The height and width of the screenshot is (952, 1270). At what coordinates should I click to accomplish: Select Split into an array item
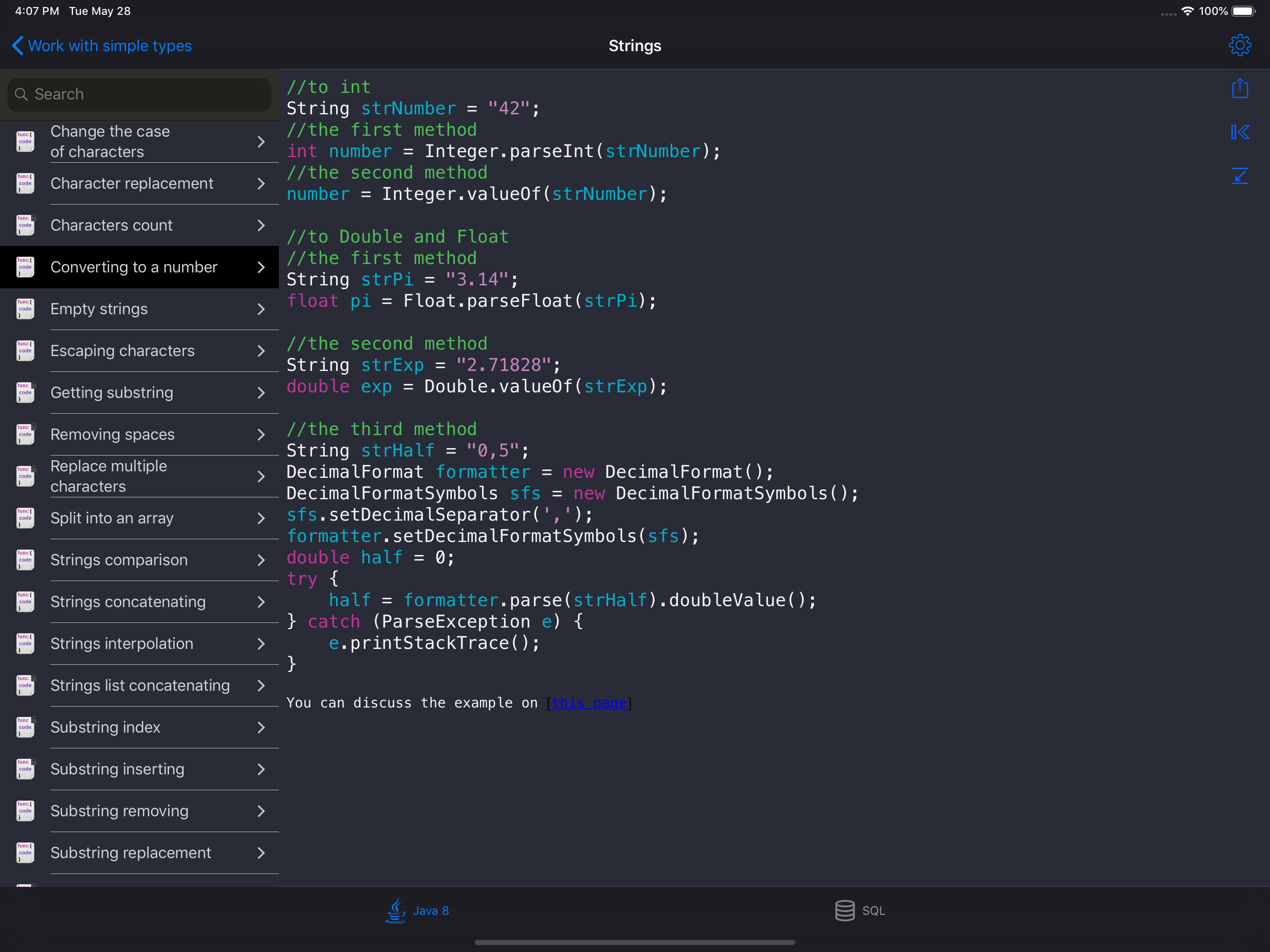(x=112, y=518)
